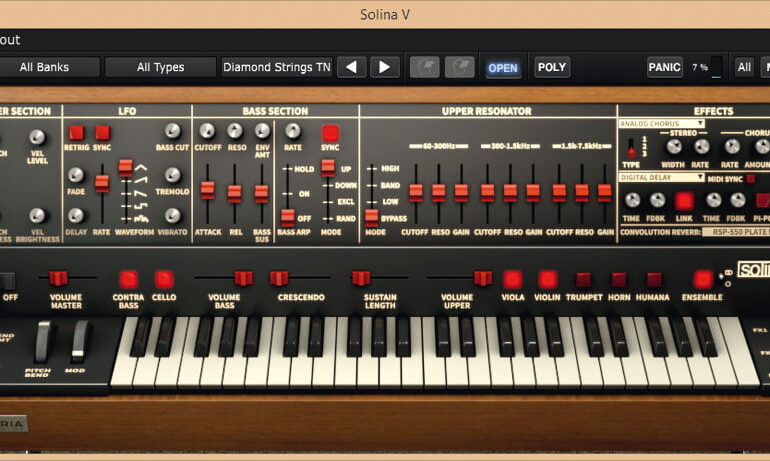Click the first delay FDBK knob
This screenshot has height=461, width=770.
[x=657, y=200]
